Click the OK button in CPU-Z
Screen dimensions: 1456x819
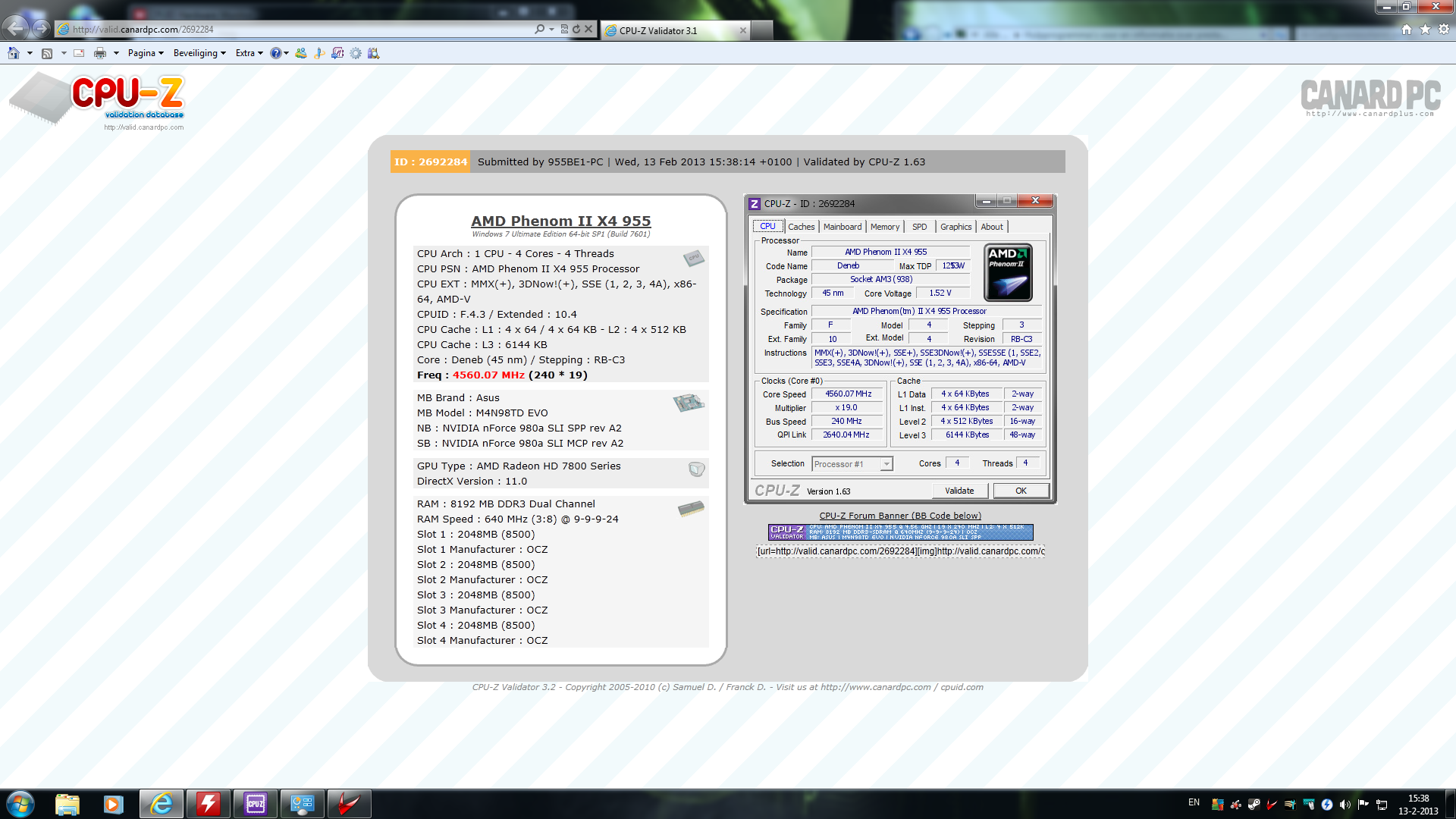(1021, 491)
